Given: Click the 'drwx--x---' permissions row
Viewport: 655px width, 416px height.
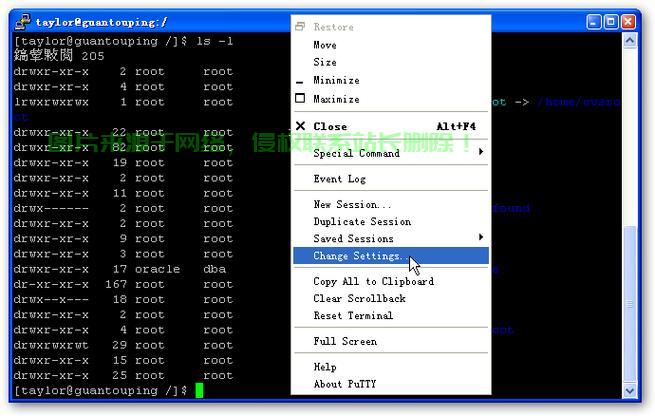Looking at the screenshot, I should click(51, 299).
